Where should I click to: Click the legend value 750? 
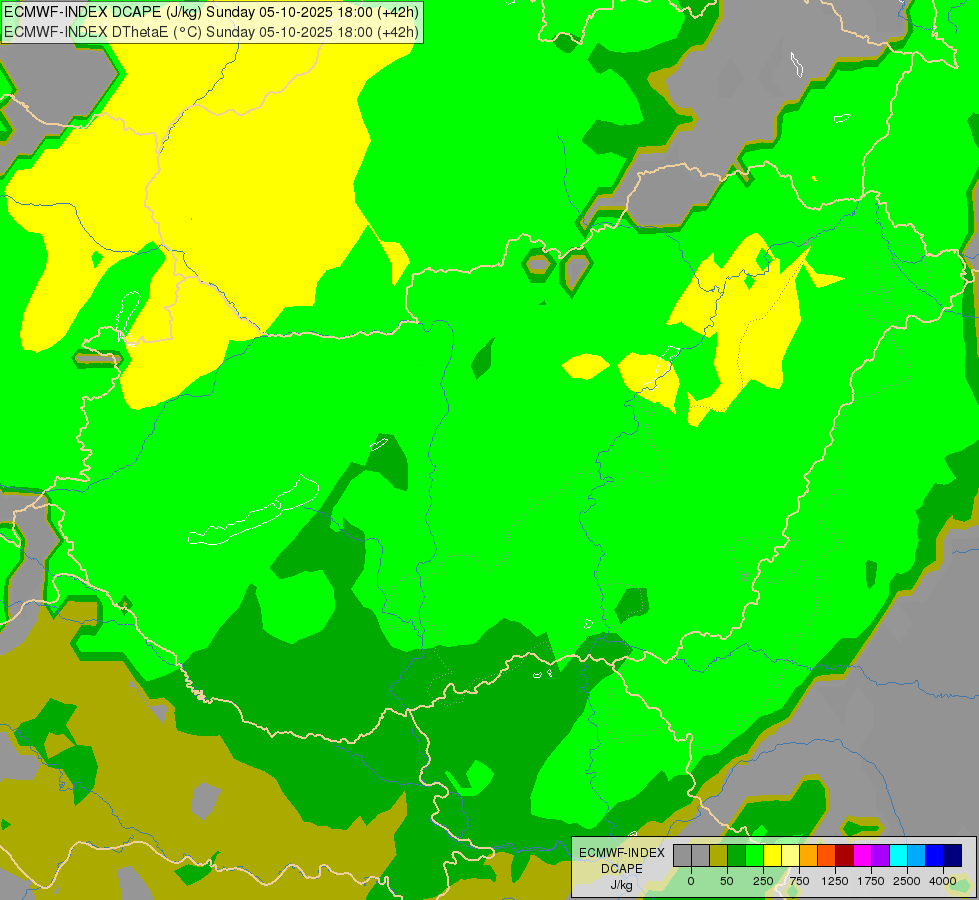tap(799, 881)
